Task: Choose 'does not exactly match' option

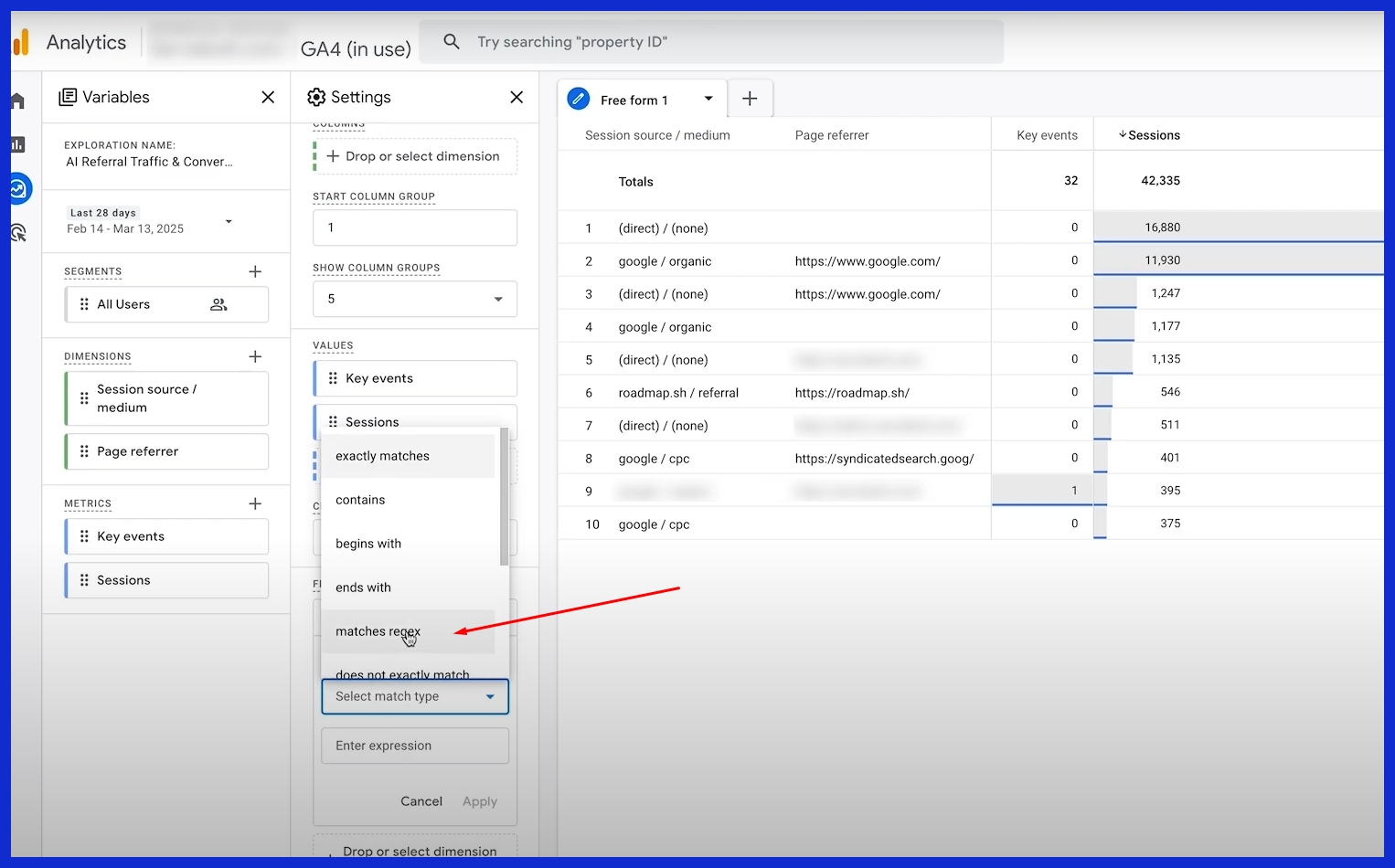Action: pos(408,672)
